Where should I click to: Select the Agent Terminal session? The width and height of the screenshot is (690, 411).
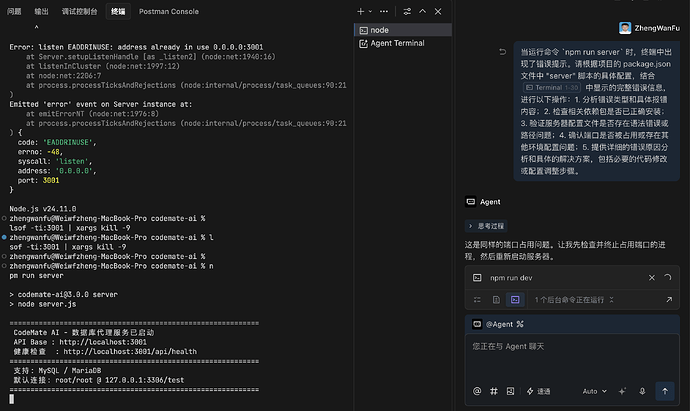403,43
